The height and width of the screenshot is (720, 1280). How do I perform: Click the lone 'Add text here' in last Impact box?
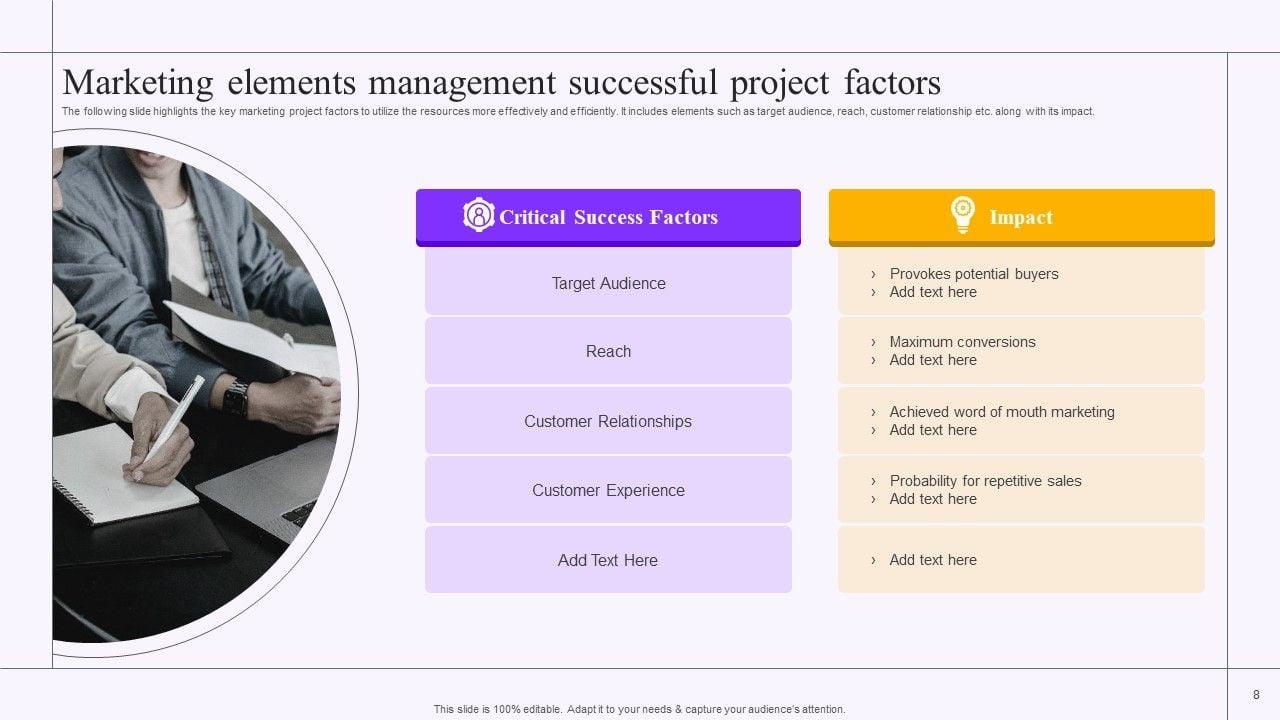pyautogui.click(x=933, y=560)
